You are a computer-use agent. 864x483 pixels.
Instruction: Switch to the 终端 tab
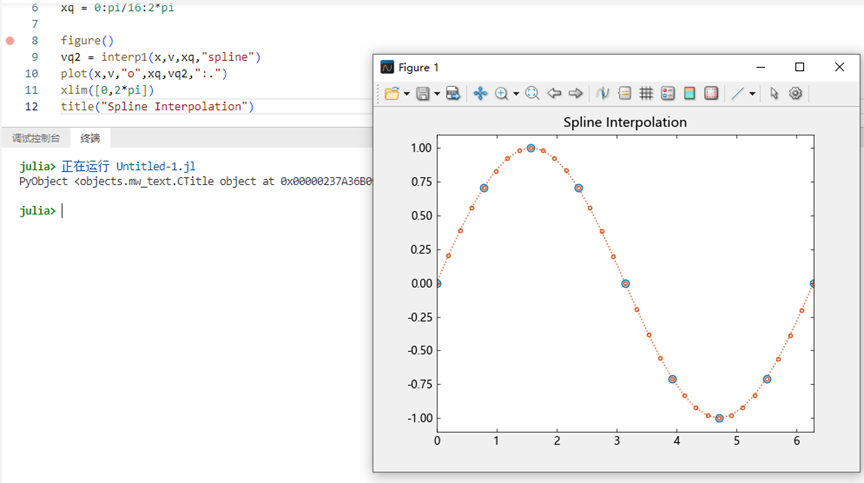coord(90,138)
